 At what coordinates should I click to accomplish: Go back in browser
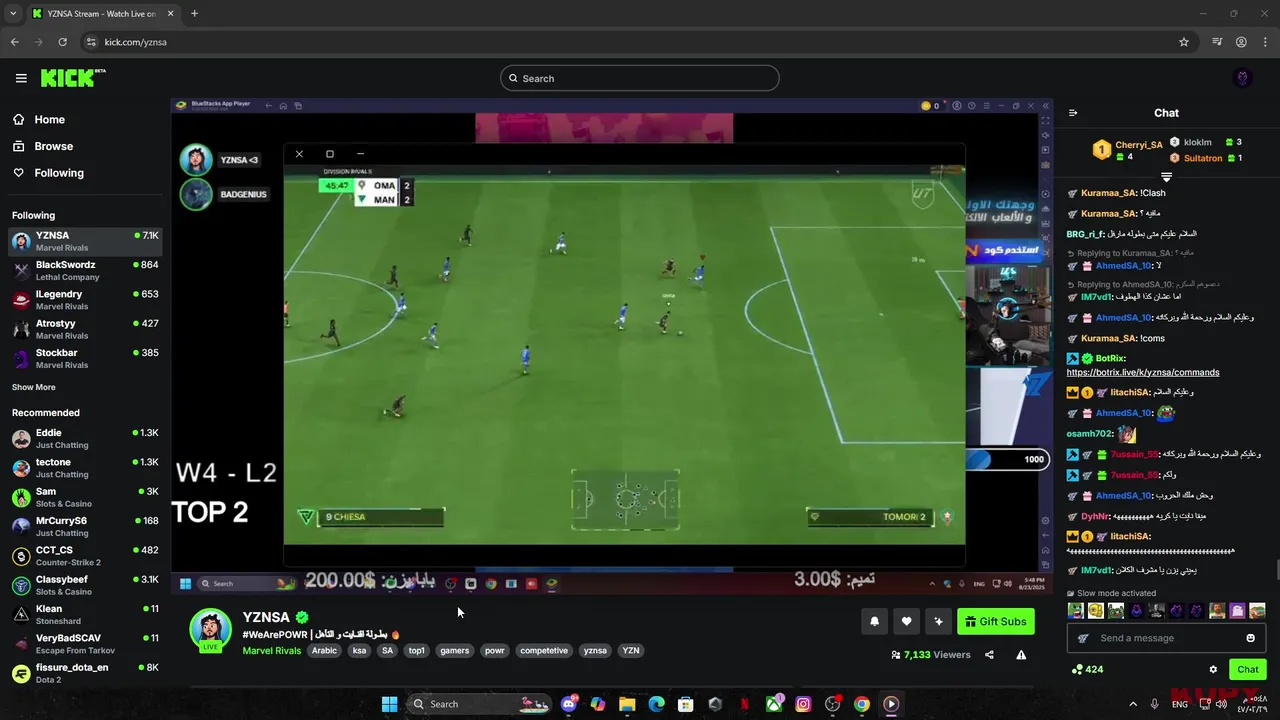pos(14,42)
